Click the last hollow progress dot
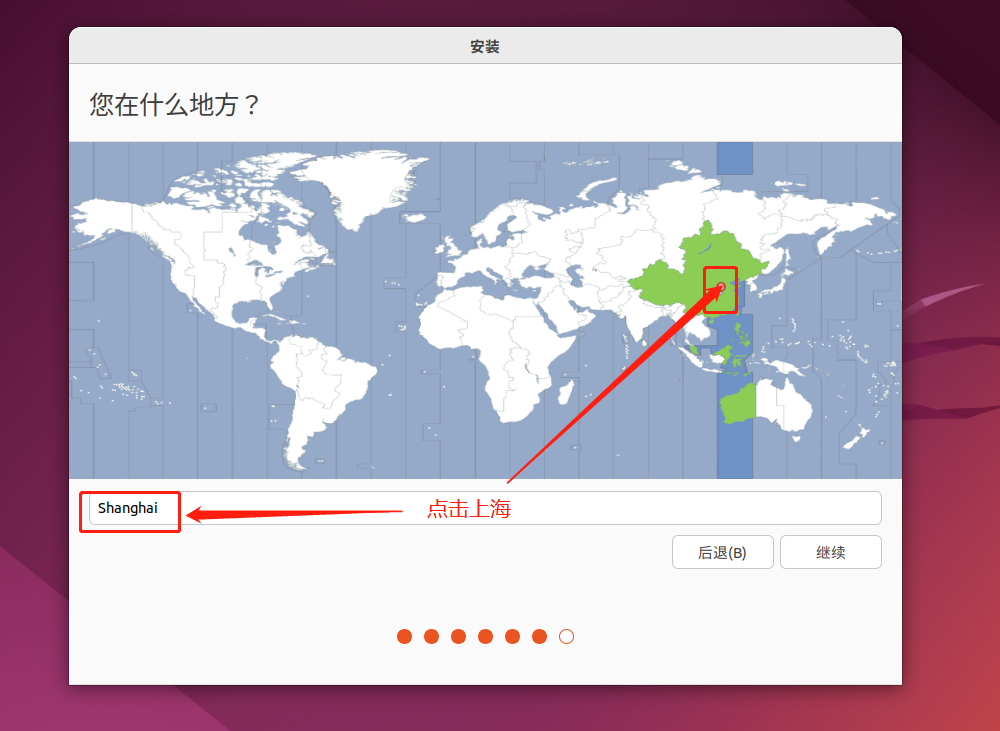The image size is (1000, 731). 566,637
